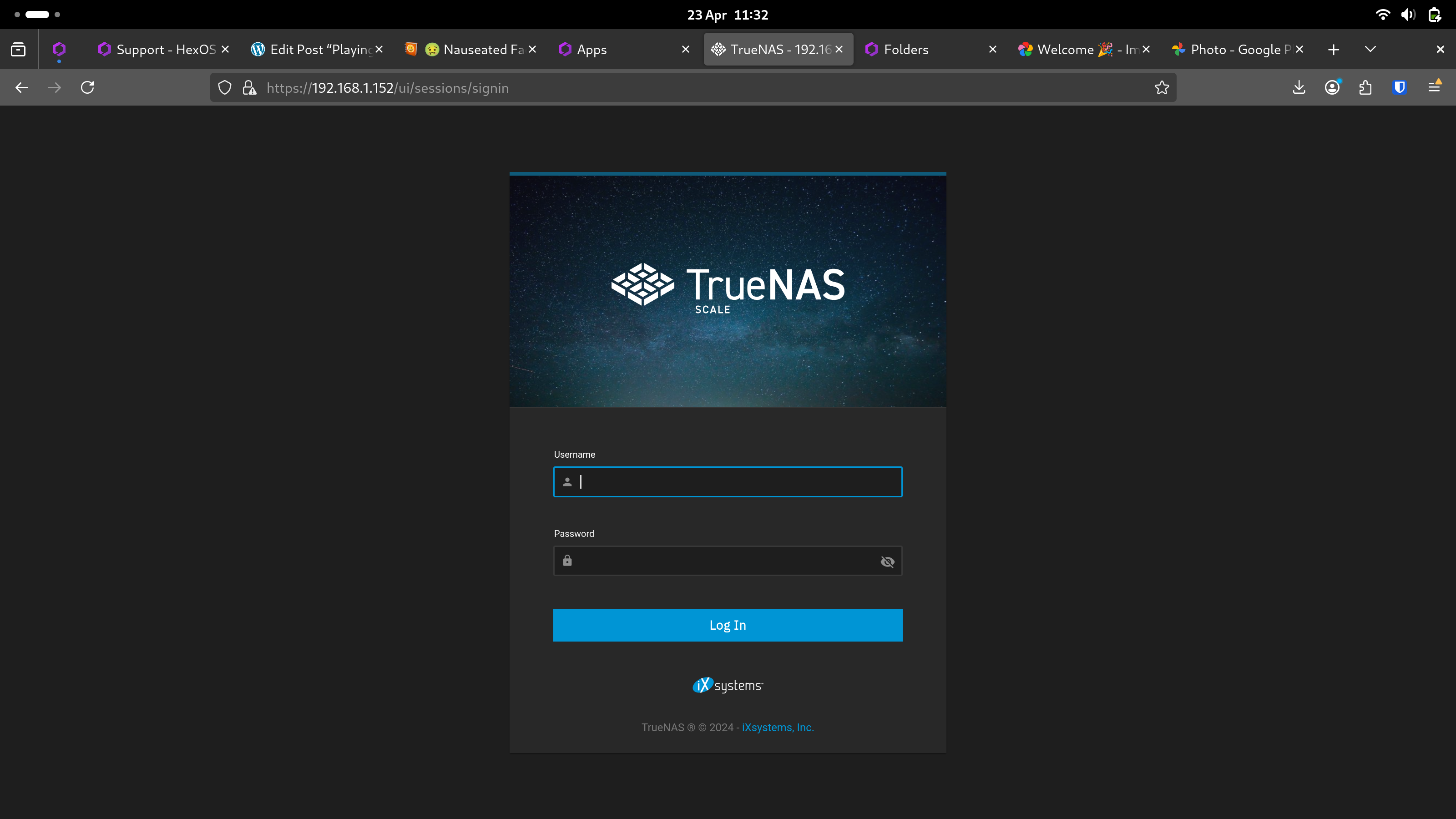Open the browser hamburger application menu
Image resolution: width=1456 pixels, height=819 pixels.
pos(1434,88)
